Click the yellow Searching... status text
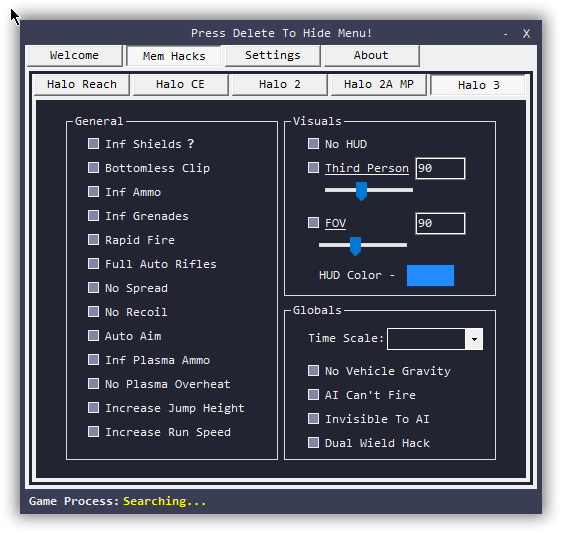This screenshot has height=534, width=562. 165,501
